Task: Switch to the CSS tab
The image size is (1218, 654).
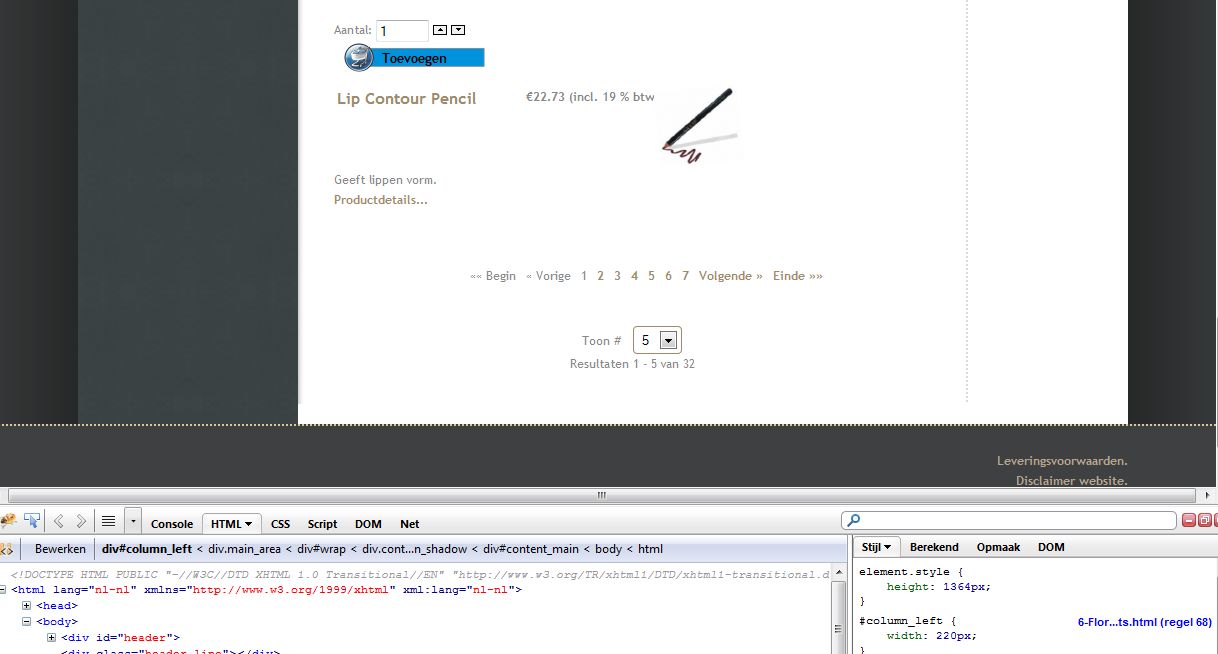Action: pyautogui.click(x=280, y=524)
